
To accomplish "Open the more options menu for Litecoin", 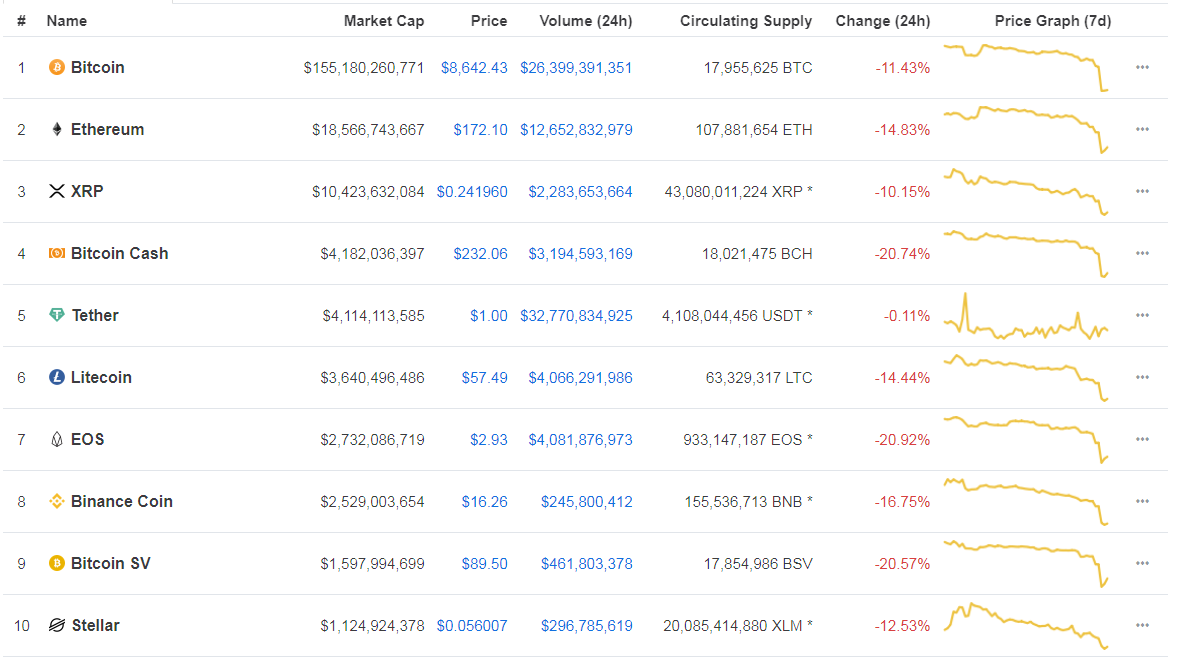I will pos(1142,377).
